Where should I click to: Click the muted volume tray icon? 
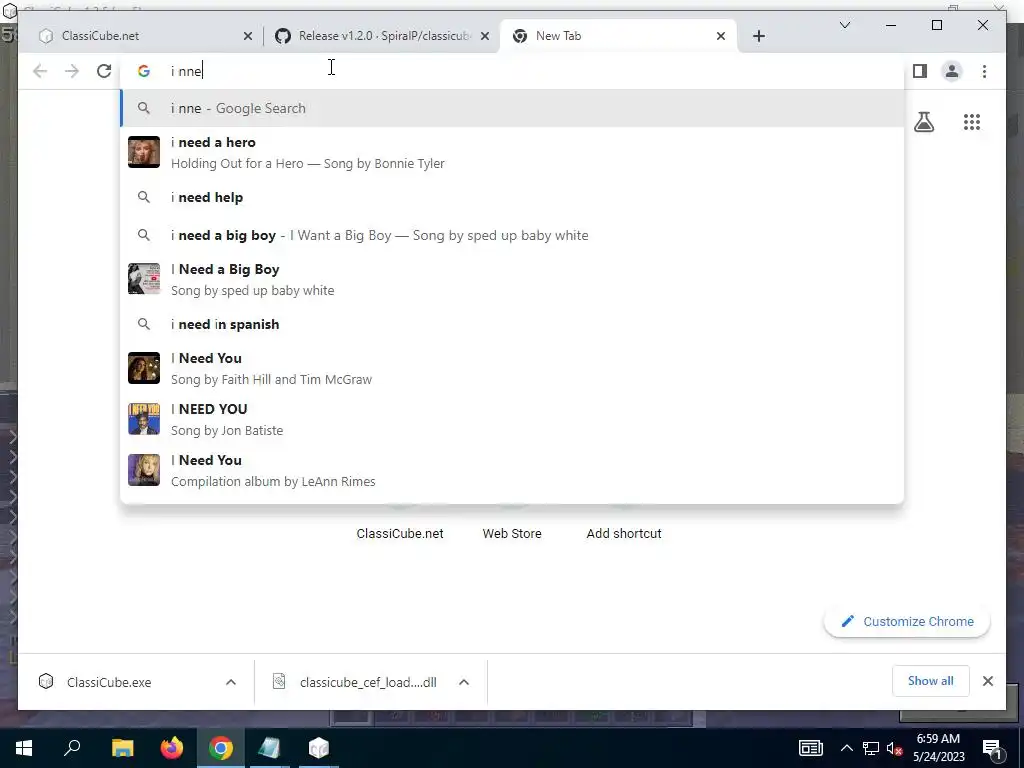[x=895, y=748]
